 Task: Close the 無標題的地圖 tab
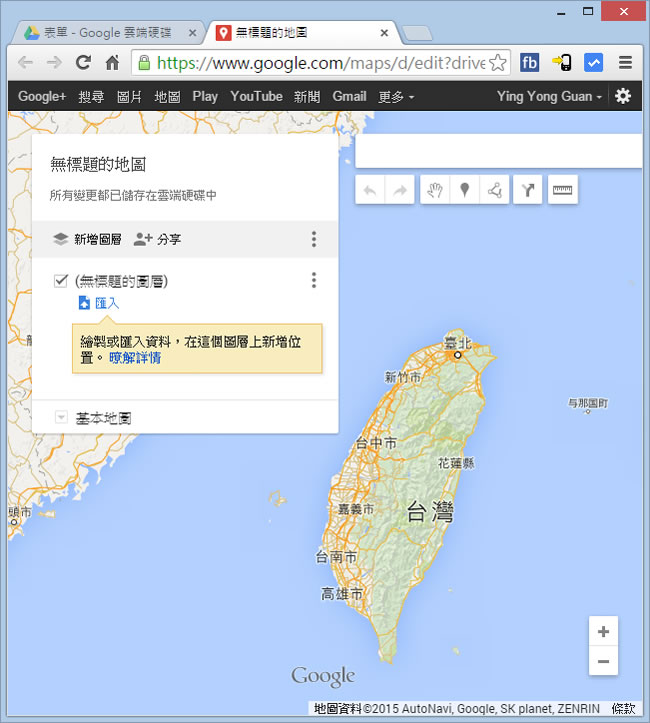pyautogui.click(x=384, y=33)
